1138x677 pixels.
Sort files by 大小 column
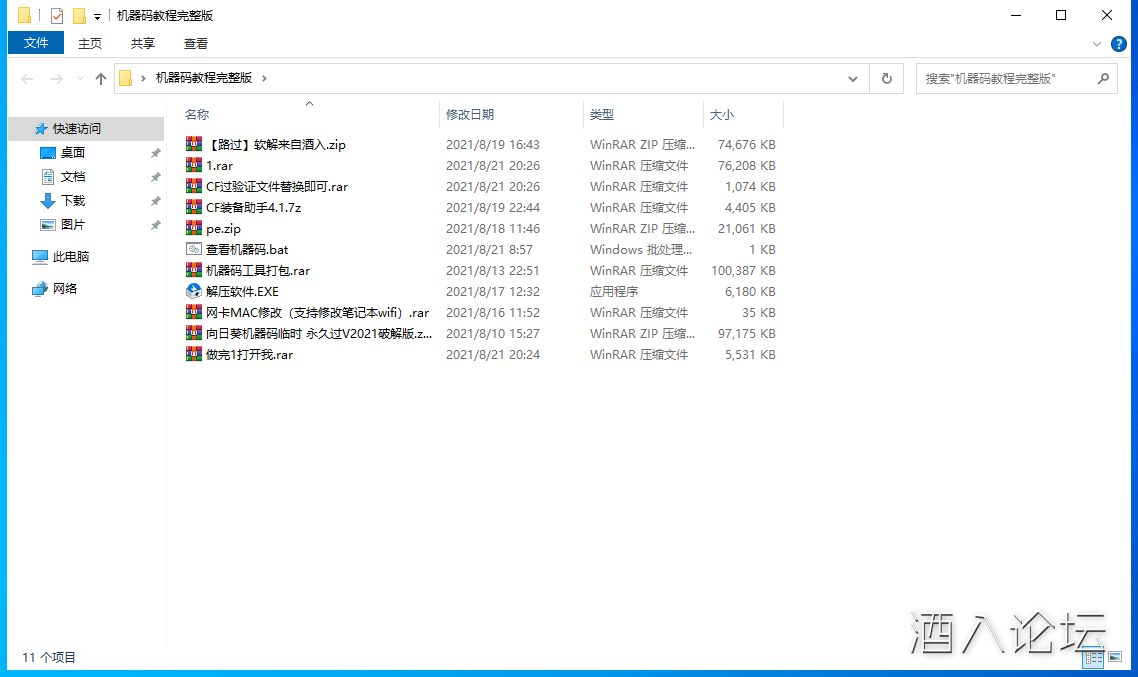coord(721,115)
